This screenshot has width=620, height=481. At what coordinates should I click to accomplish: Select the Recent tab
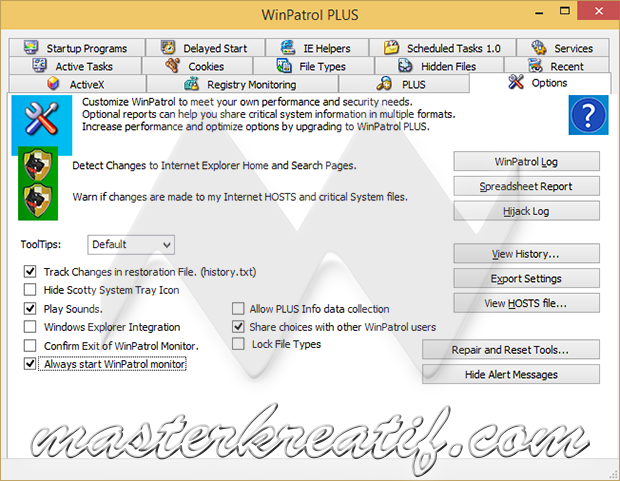pos(557,66)
